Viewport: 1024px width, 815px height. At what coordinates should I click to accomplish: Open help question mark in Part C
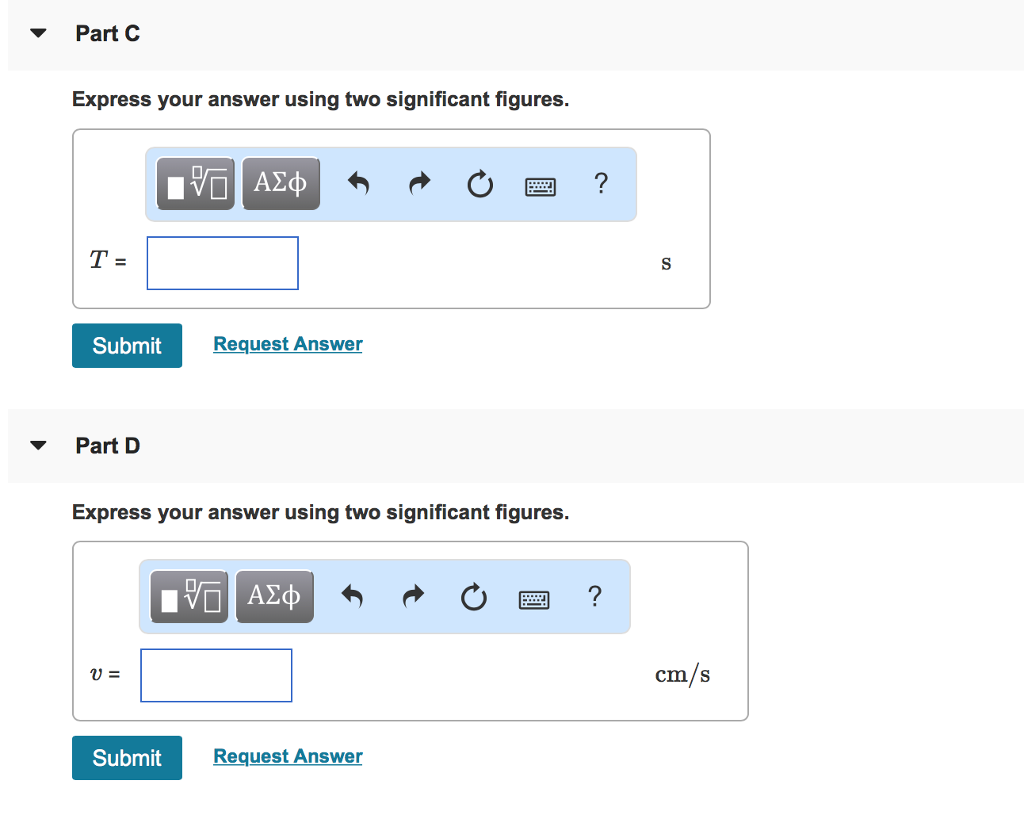click(599, 183)
